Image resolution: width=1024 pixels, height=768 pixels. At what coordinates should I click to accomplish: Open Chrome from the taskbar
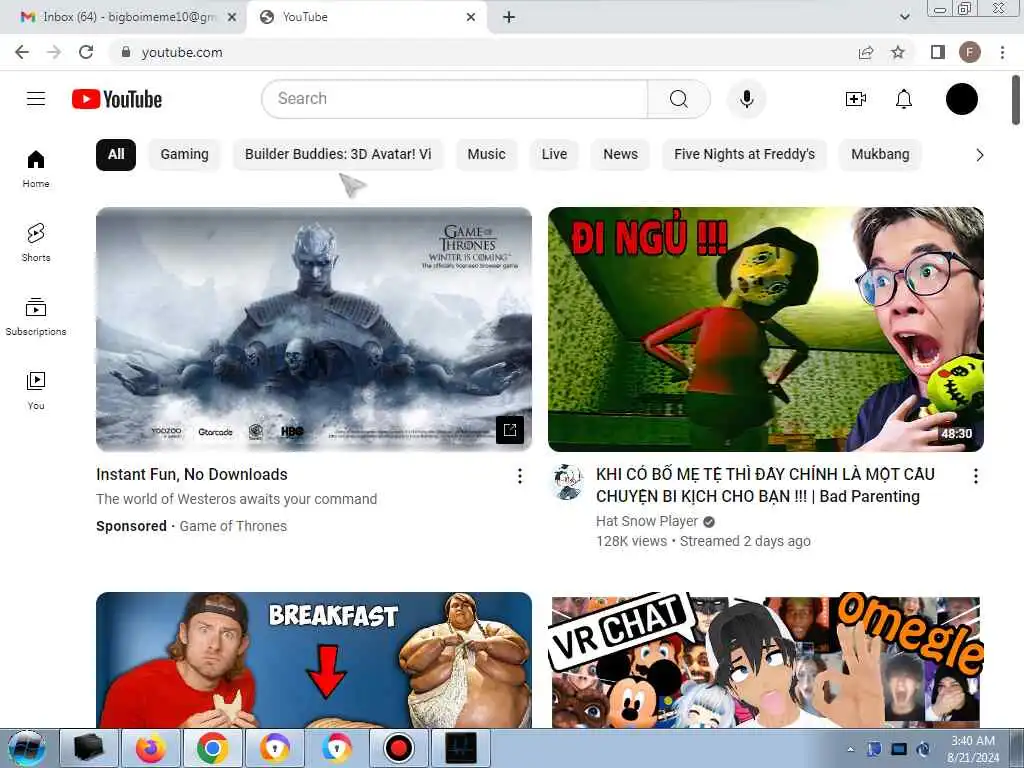click(x=212, y=748)
